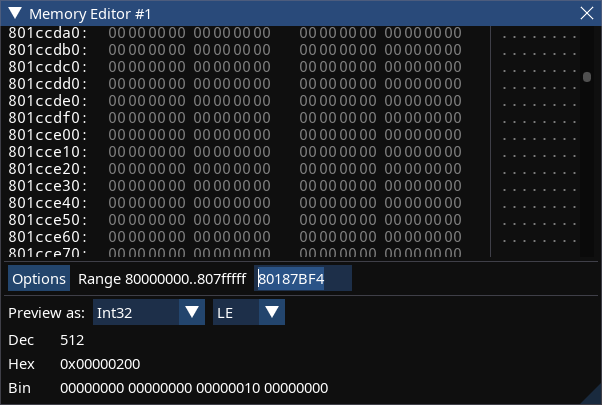Close the Memory Editor #1 window
The height and width of the screenshot is (405, 602).
tap(587, 13)
